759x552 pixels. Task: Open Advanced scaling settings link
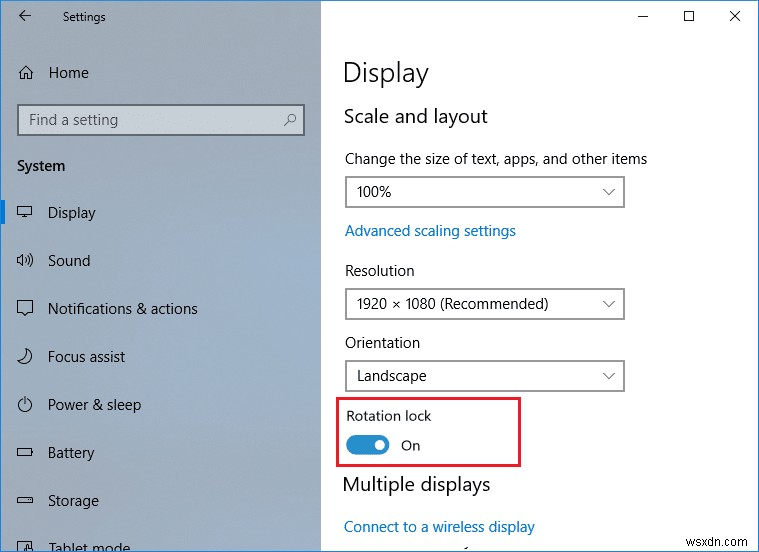430,231
